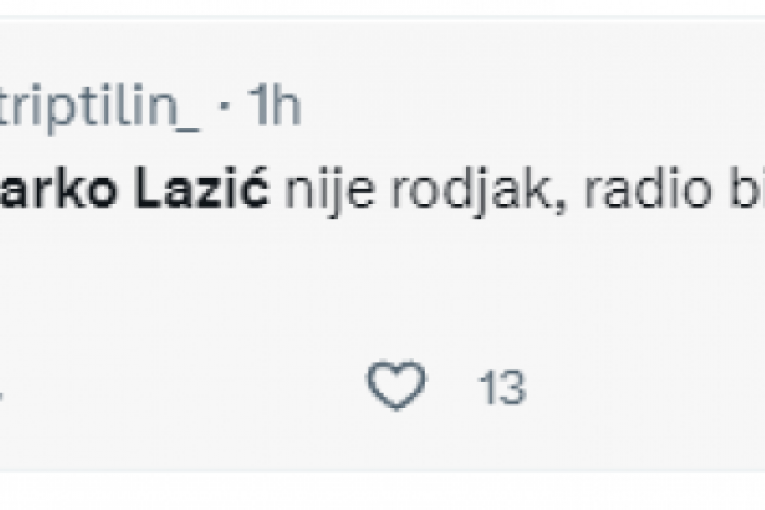Viewport: 765px width, 510px height.
Task: Open the tweet via the 1h timestamp
Action: click(x=273, y=108)
